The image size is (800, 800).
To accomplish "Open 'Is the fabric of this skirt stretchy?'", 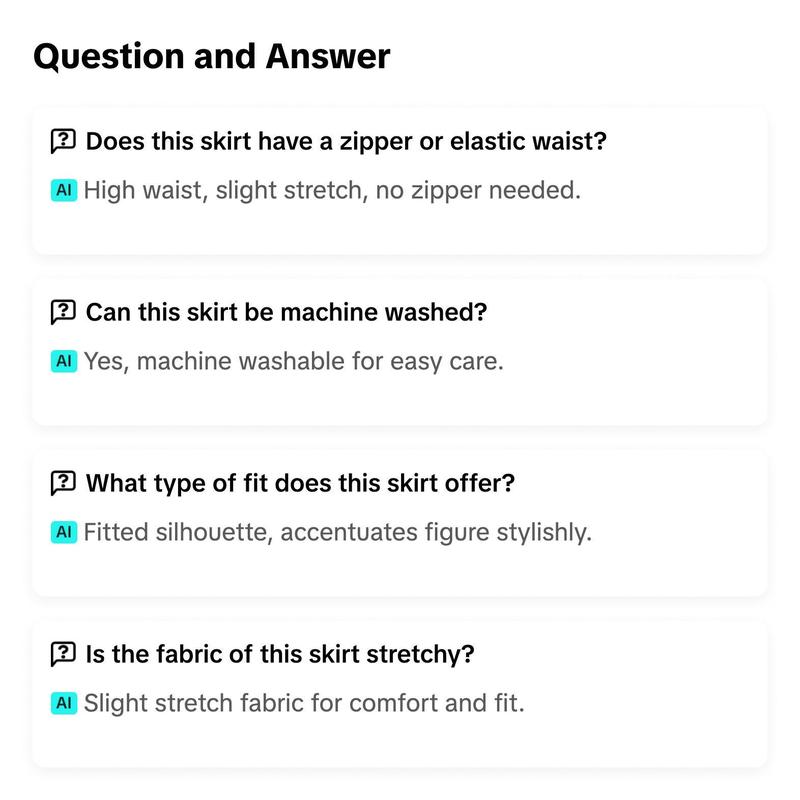I will [x=280, y=654].
